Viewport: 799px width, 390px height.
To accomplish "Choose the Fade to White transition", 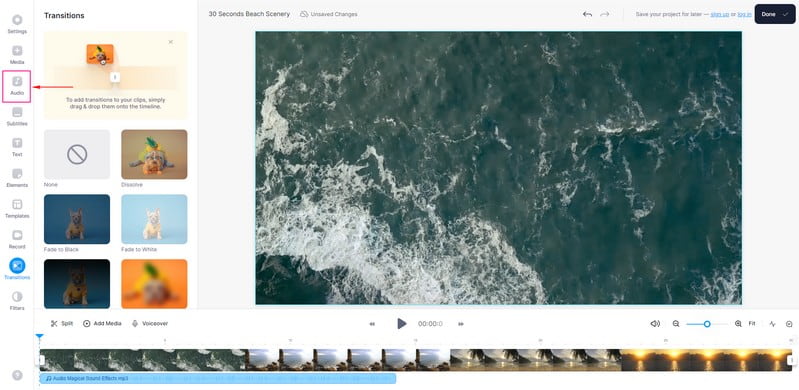I will click(x=154, y=219).
